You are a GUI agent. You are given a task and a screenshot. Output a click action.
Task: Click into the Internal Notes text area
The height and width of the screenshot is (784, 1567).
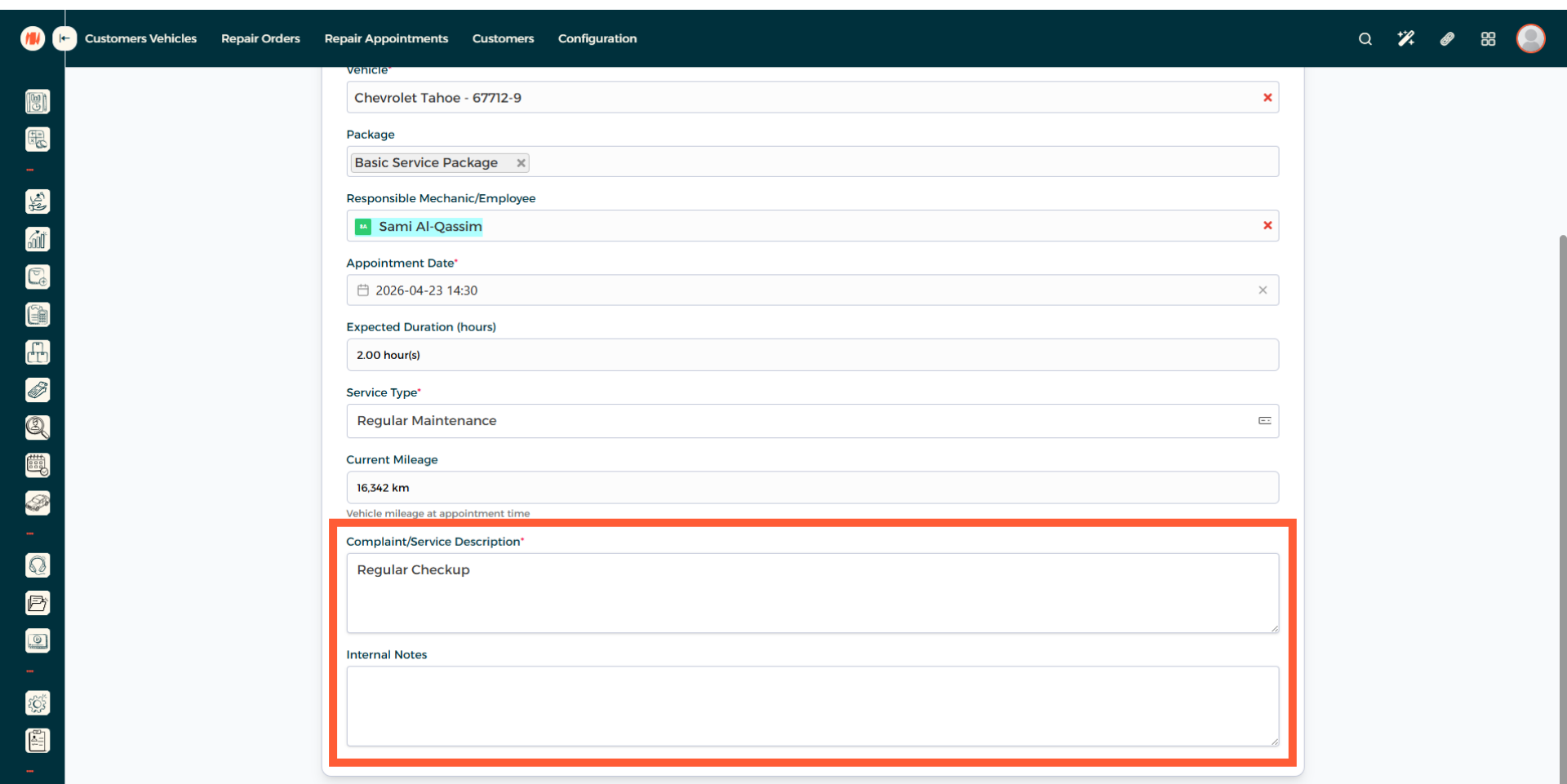[x=811, y=706]
